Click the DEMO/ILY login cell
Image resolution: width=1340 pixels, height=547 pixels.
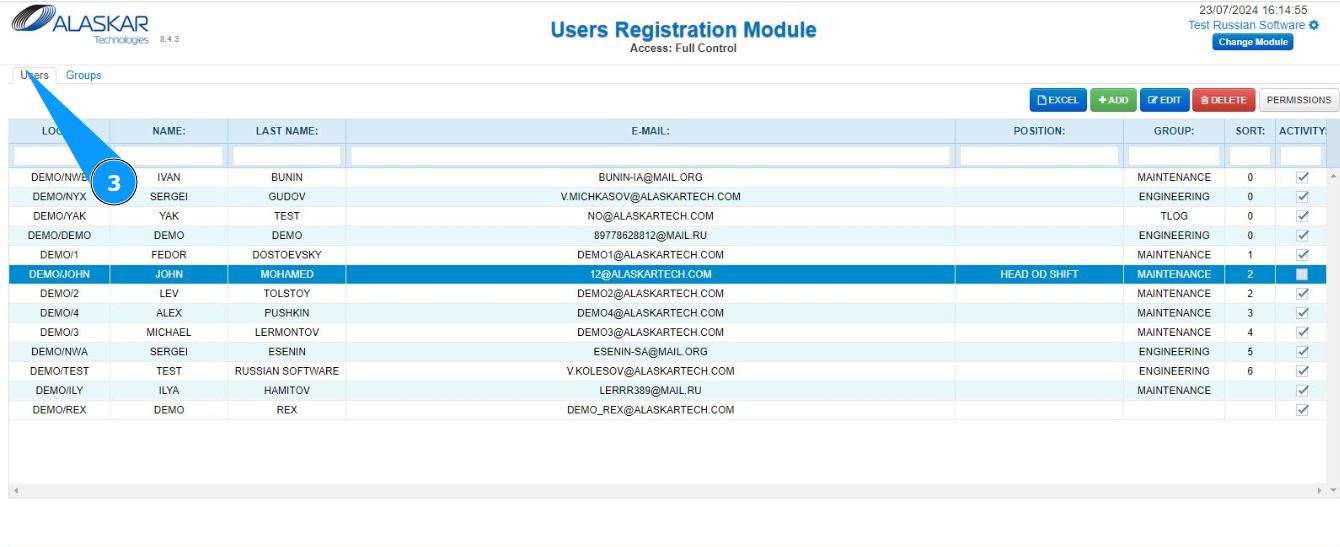[60, 390]
